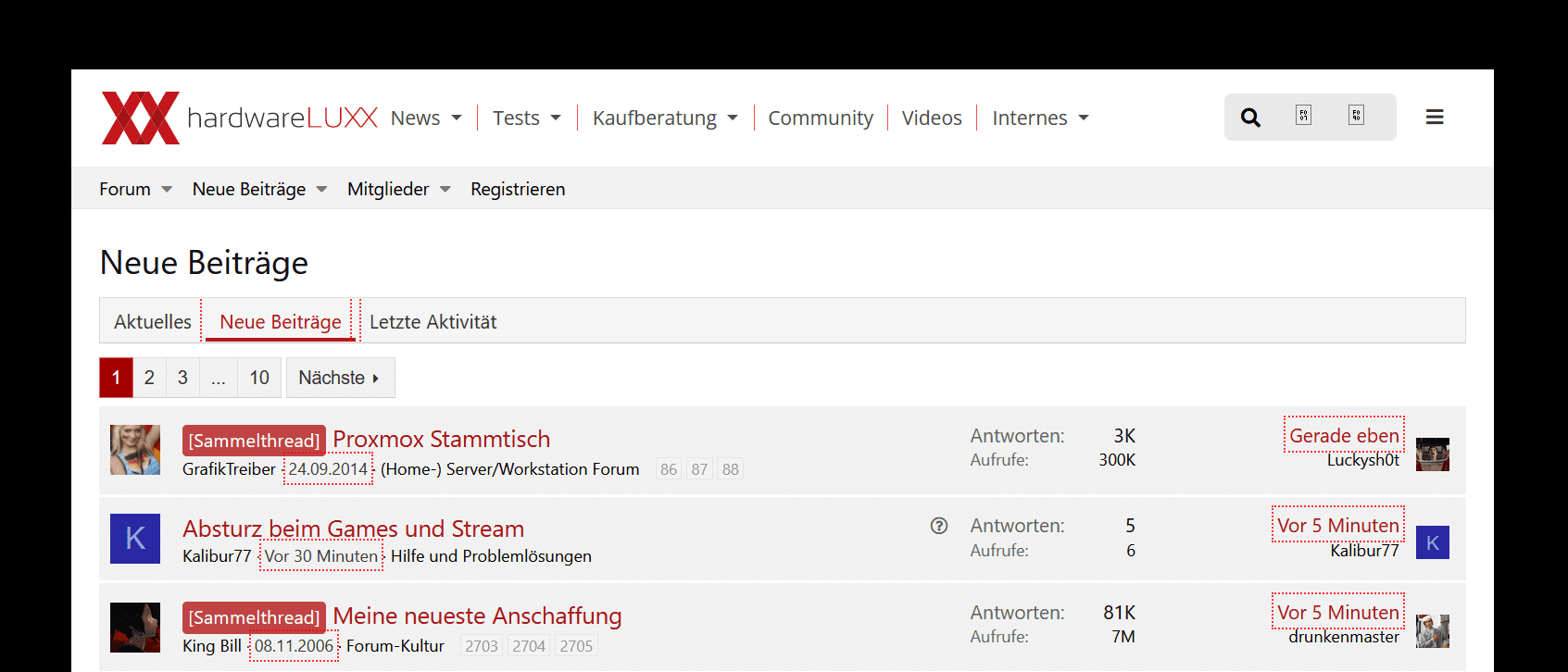The height and width of the screenshot is (672, 1568).
Task: Open the Proxmox Stammtisch thread
Action: pyautogui.click(x=441, y=439)
